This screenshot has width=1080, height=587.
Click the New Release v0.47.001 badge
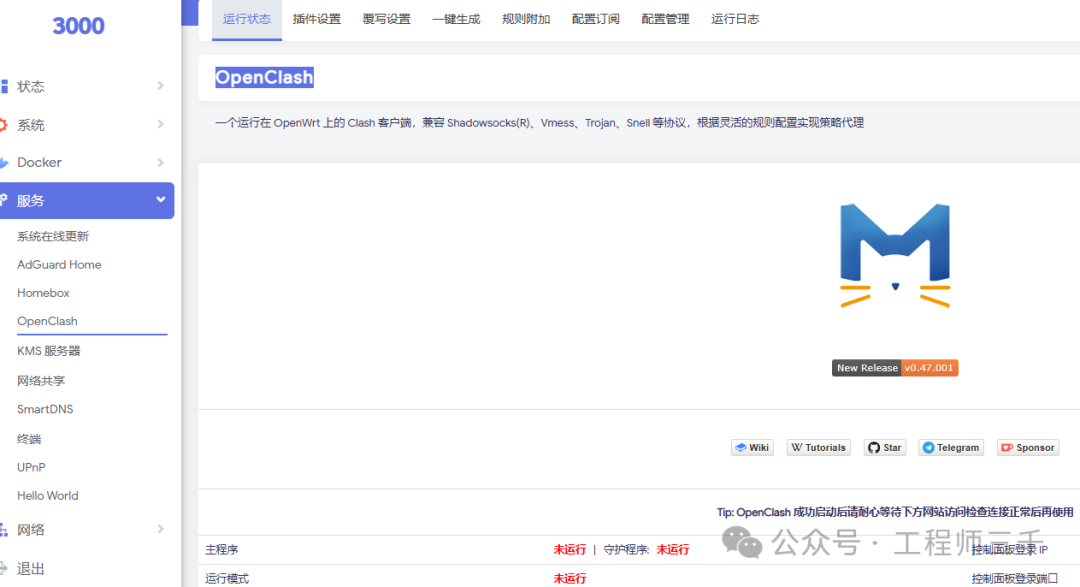pyautogui.click(x=895, y=368)
